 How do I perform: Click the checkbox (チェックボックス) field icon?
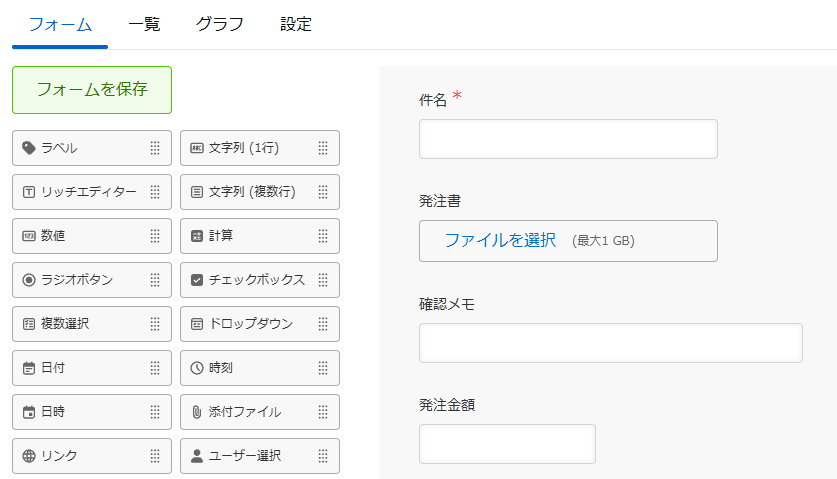[x=197, y=280]
